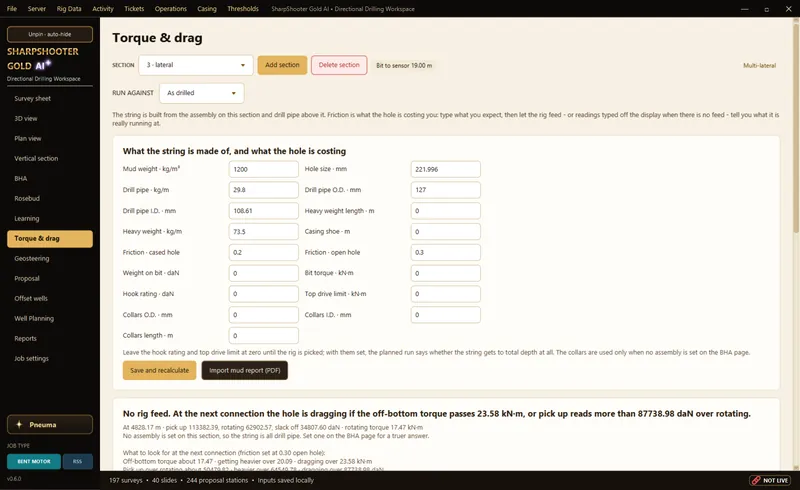
Task: Open Job settings page
Action: [x=50, y=358]
